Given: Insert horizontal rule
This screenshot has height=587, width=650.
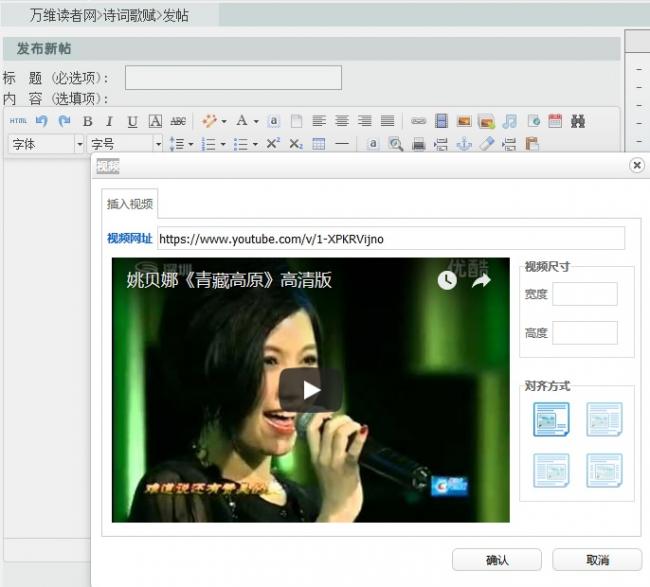Looking at the screenshot, I should click(342, 144).
